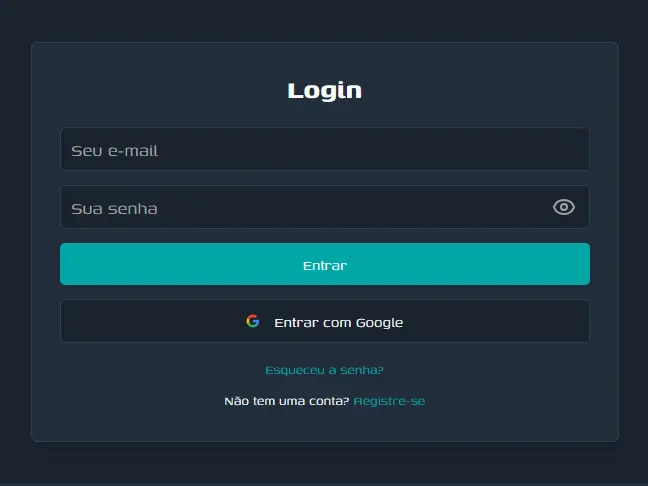
Task: Click the eye icon beside "Sua senha"
Action: (564, 207)
